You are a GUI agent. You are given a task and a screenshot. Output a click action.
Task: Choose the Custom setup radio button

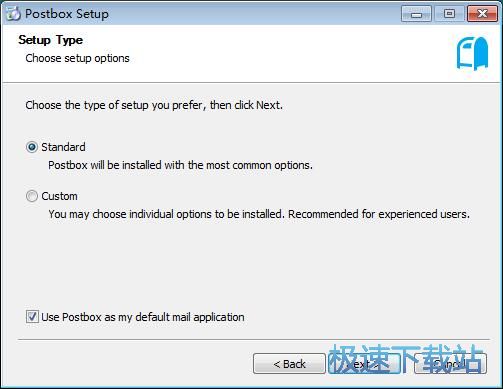(x=32, y=196)
